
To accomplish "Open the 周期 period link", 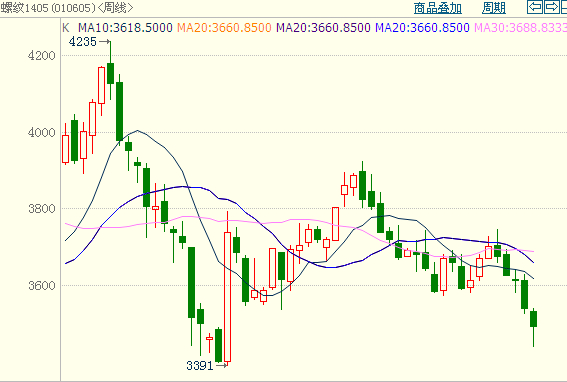I will (494, 8).
